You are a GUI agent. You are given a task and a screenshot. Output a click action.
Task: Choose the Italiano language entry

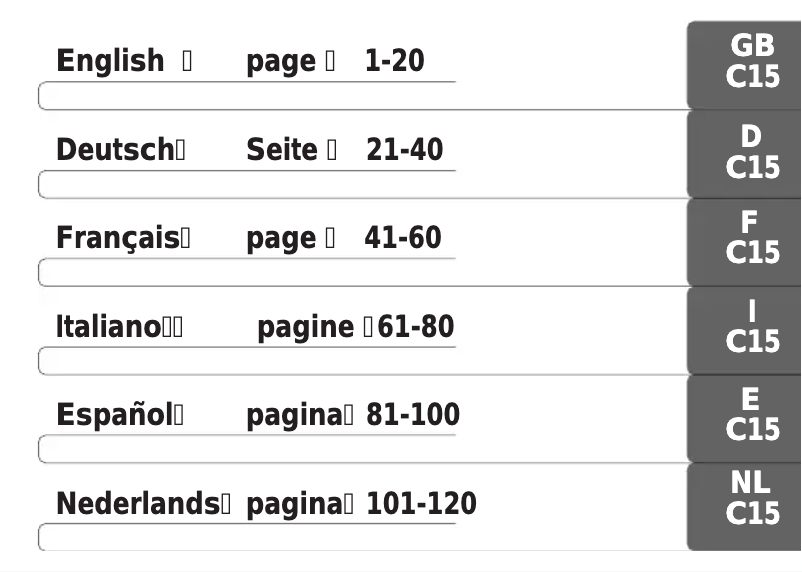110,327
